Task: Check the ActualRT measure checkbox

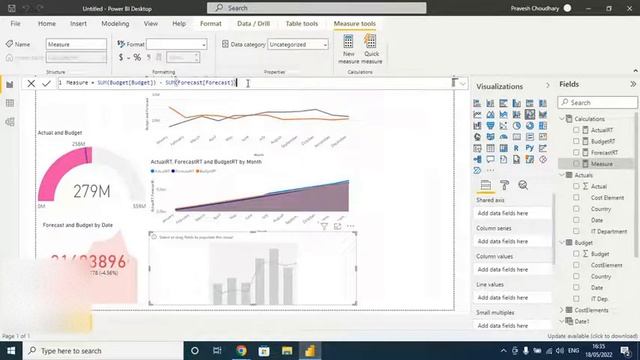Action: (x=576, y=130)
